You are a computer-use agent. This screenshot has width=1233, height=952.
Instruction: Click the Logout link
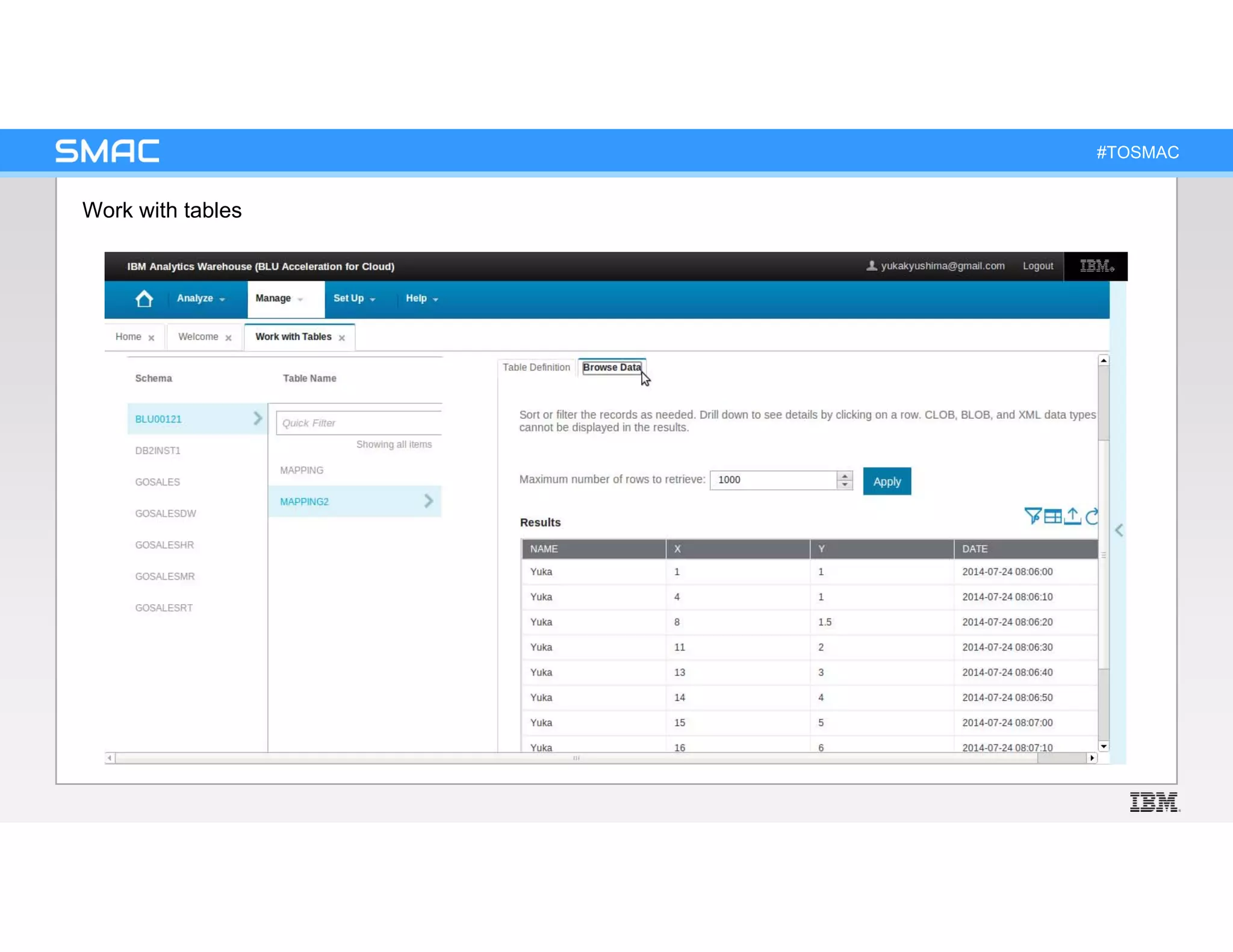tap(1037, 266)
